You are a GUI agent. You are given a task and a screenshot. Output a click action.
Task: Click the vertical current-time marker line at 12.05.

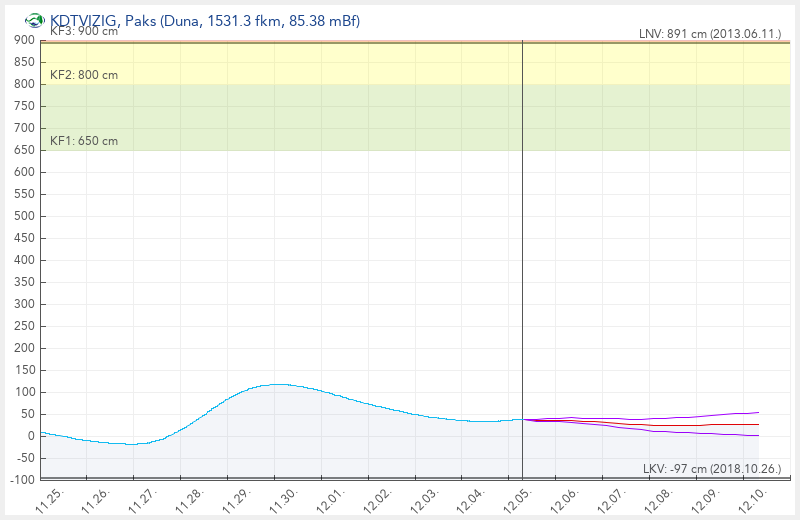point(523,250)
